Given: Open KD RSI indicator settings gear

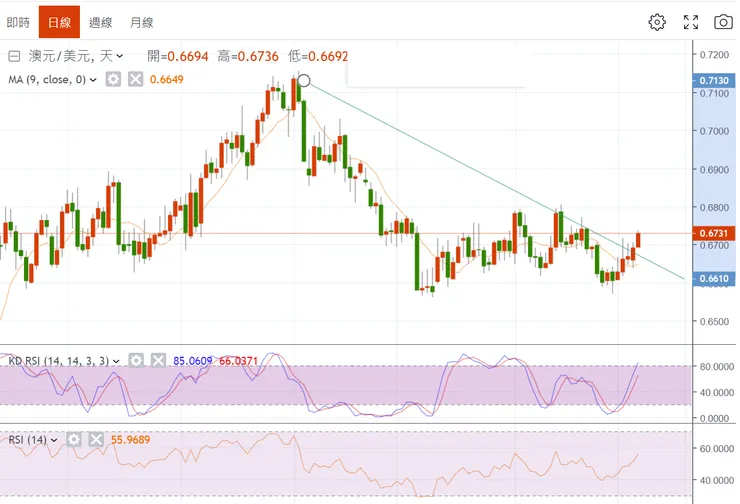Looking at the screenshot, I should pyautogui.click(x=136, y=360).
